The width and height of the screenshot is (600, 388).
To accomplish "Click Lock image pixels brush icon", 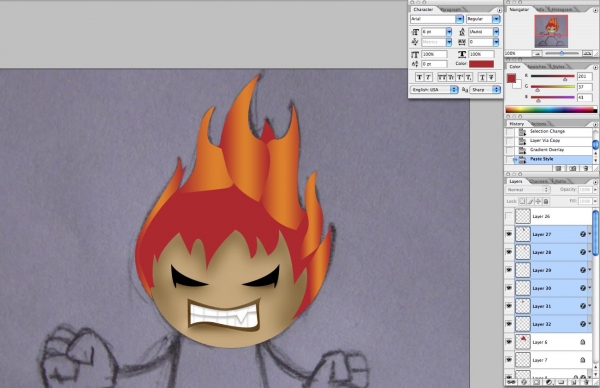I will (x=530, y=201).
